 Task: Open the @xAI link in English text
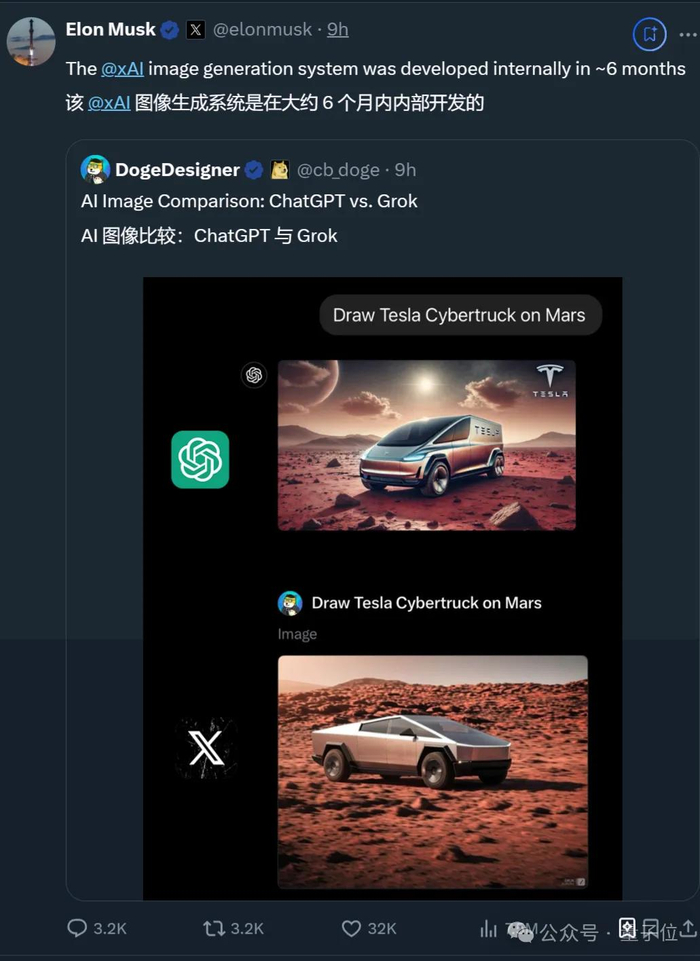pos(122,69)
